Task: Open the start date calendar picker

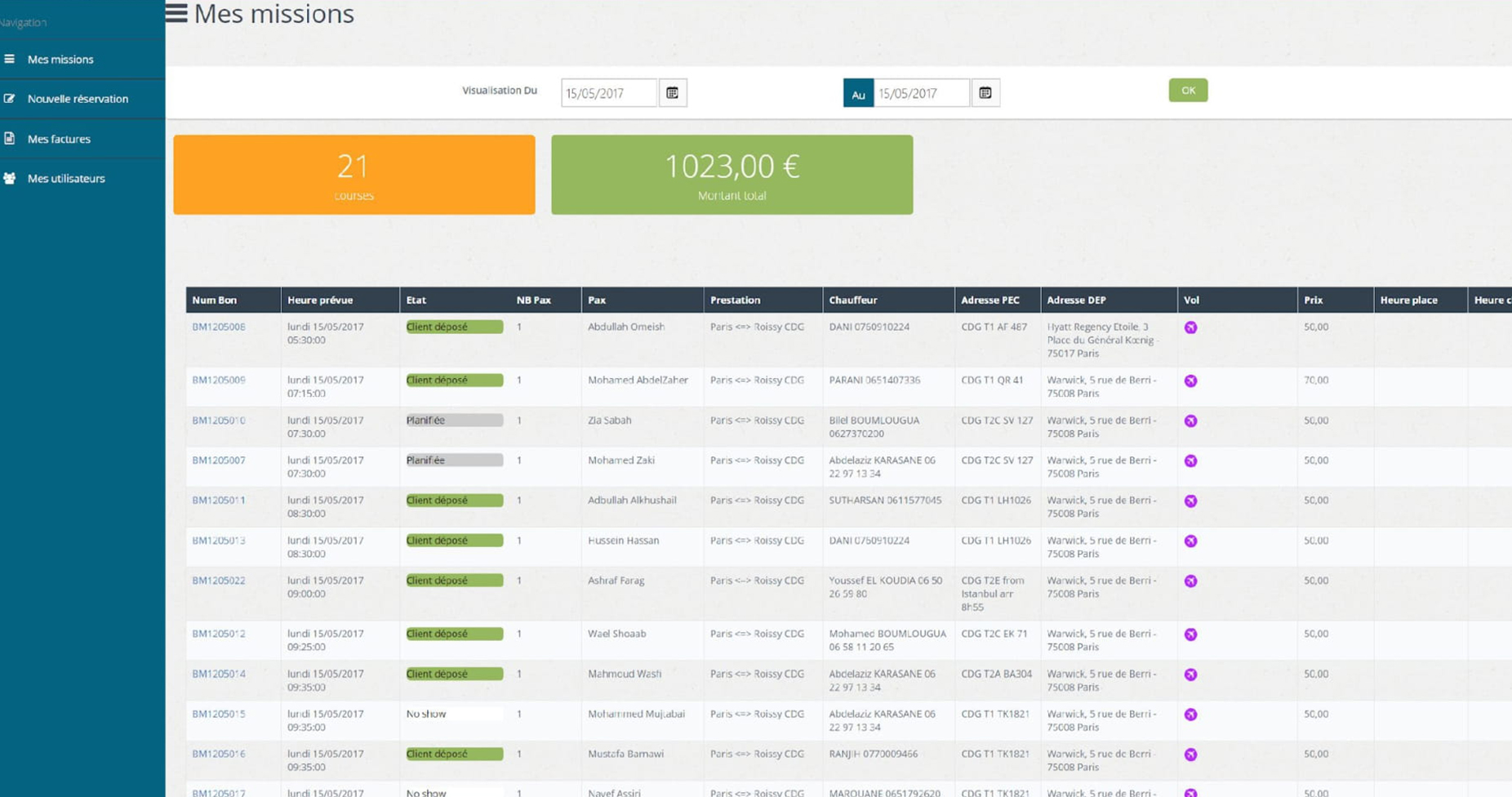Action: point(672,93)
